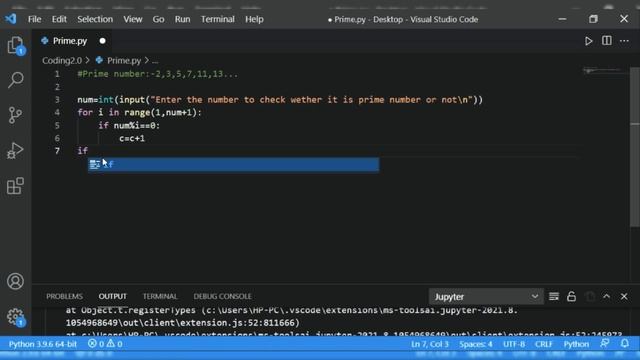Screen dimensions: 640x360
Task: Click the 'c=c+1' code line
Action: point(131,138)
